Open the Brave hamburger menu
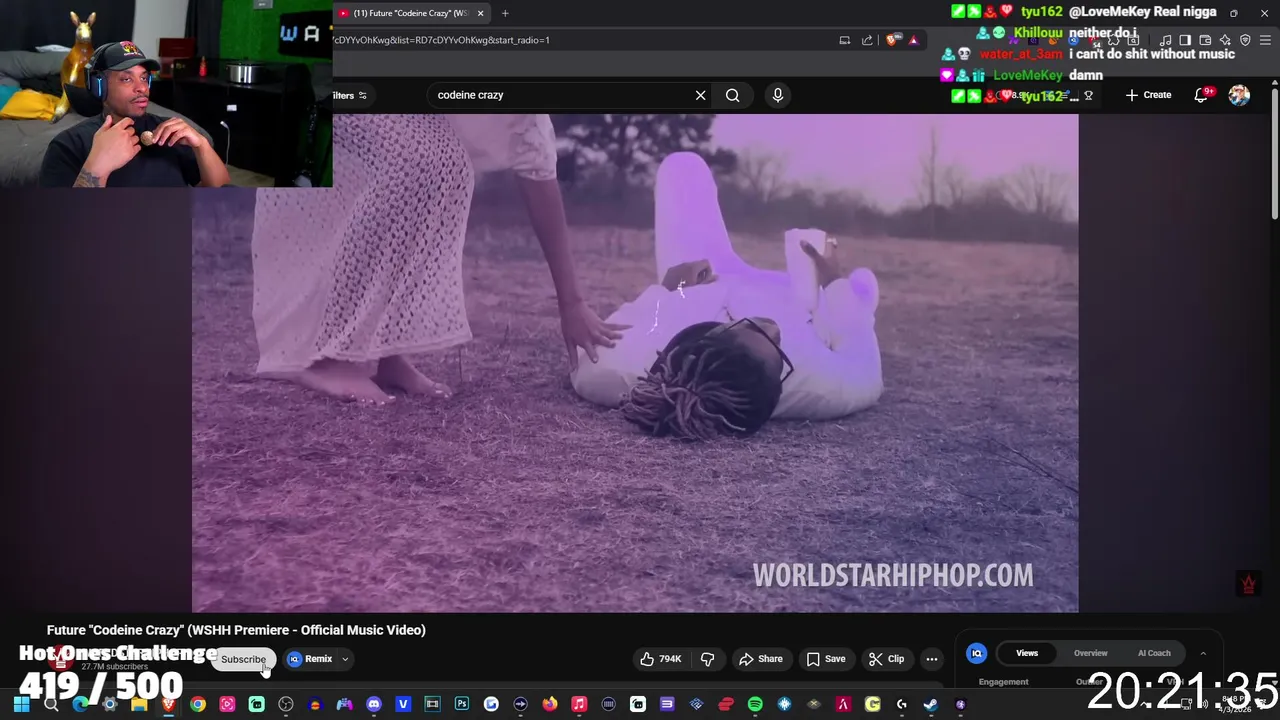This screenshot has width=1280, height=720. pos(1265,40)
